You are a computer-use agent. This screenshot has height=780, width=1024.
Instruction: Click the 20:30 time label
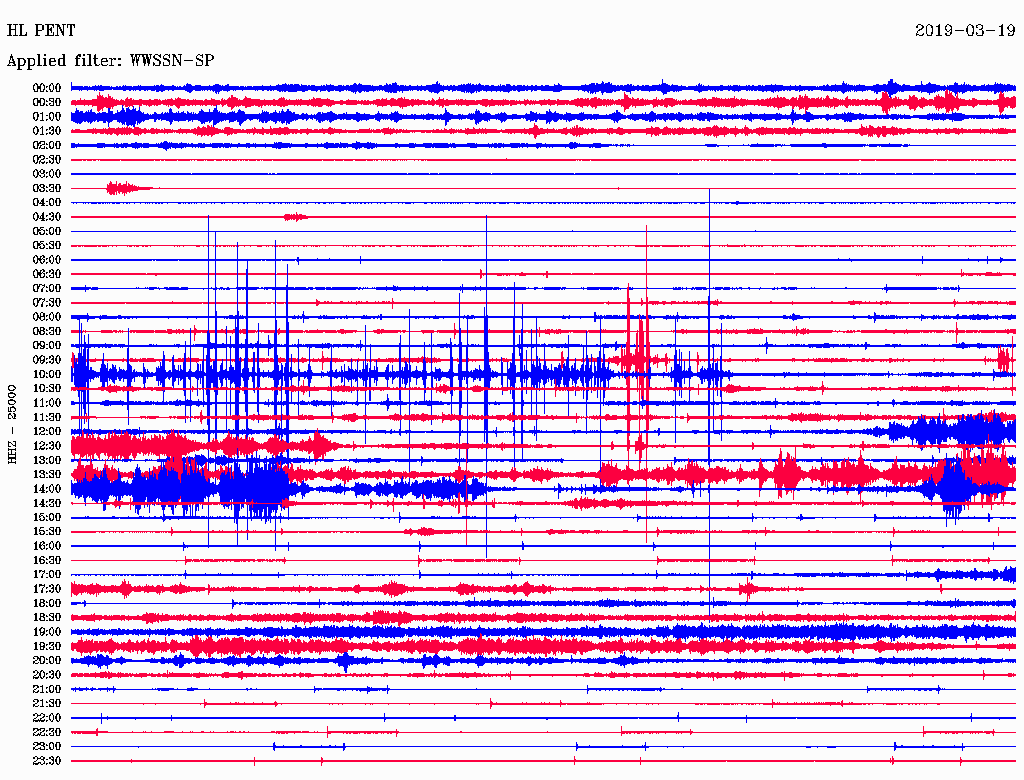47,675
